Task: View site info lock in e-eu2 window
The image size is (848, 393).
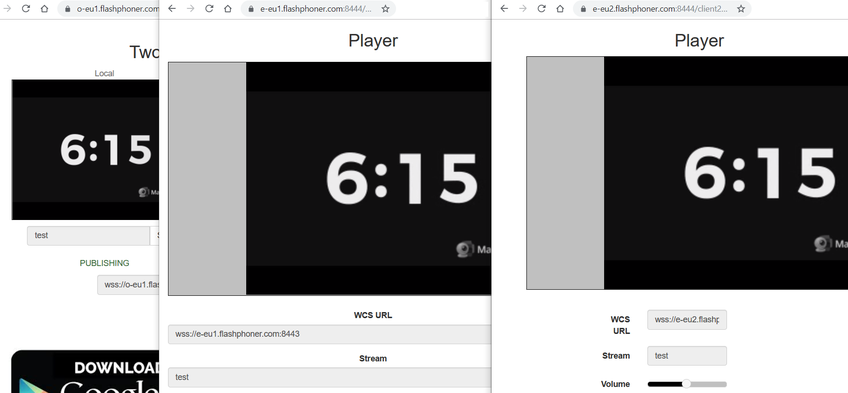Action: click(584, 9)
